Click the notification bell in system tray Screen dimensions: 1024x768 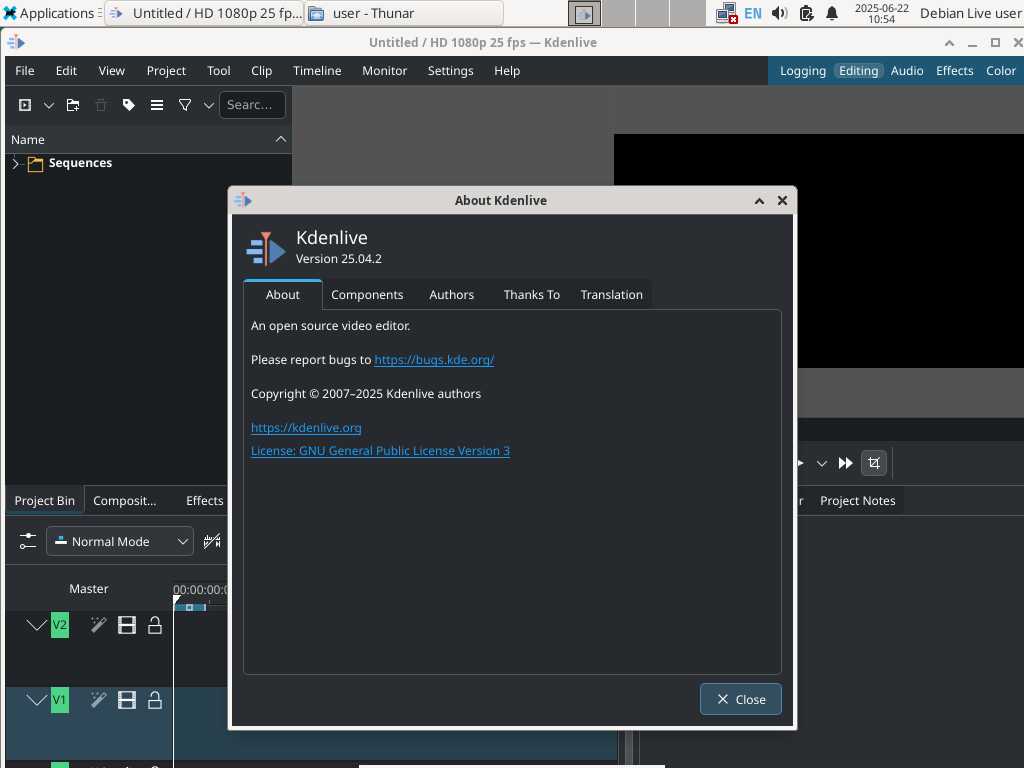pos(832,13)
